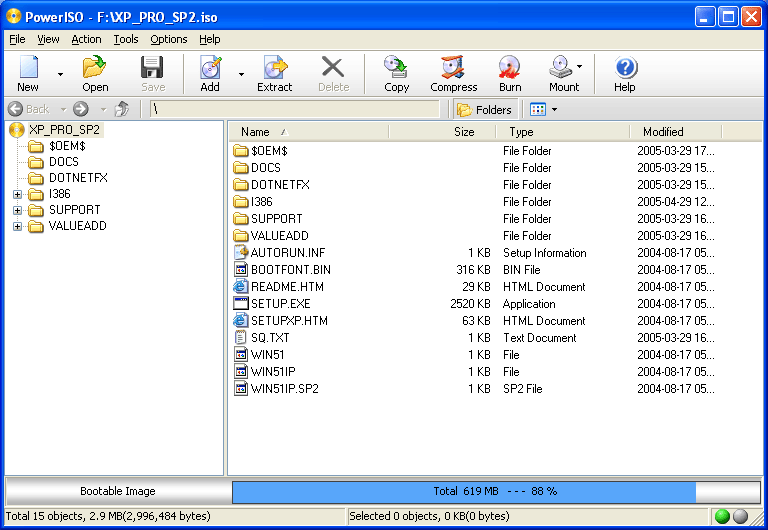
Task: Open the New button dropdown arrow
Action: 60,74
